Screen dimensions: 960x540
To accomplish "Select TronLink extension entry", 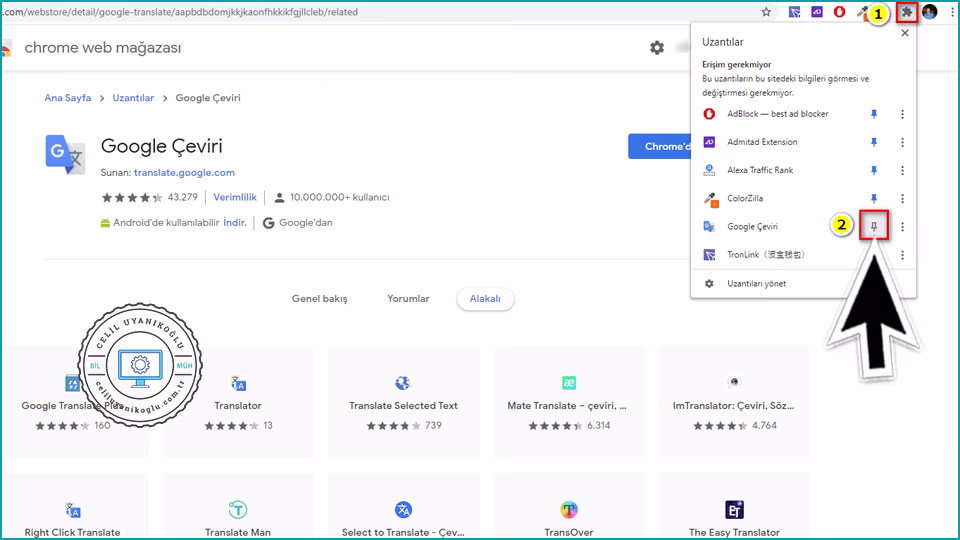I will pyautogui.click(x=766, y=255).
